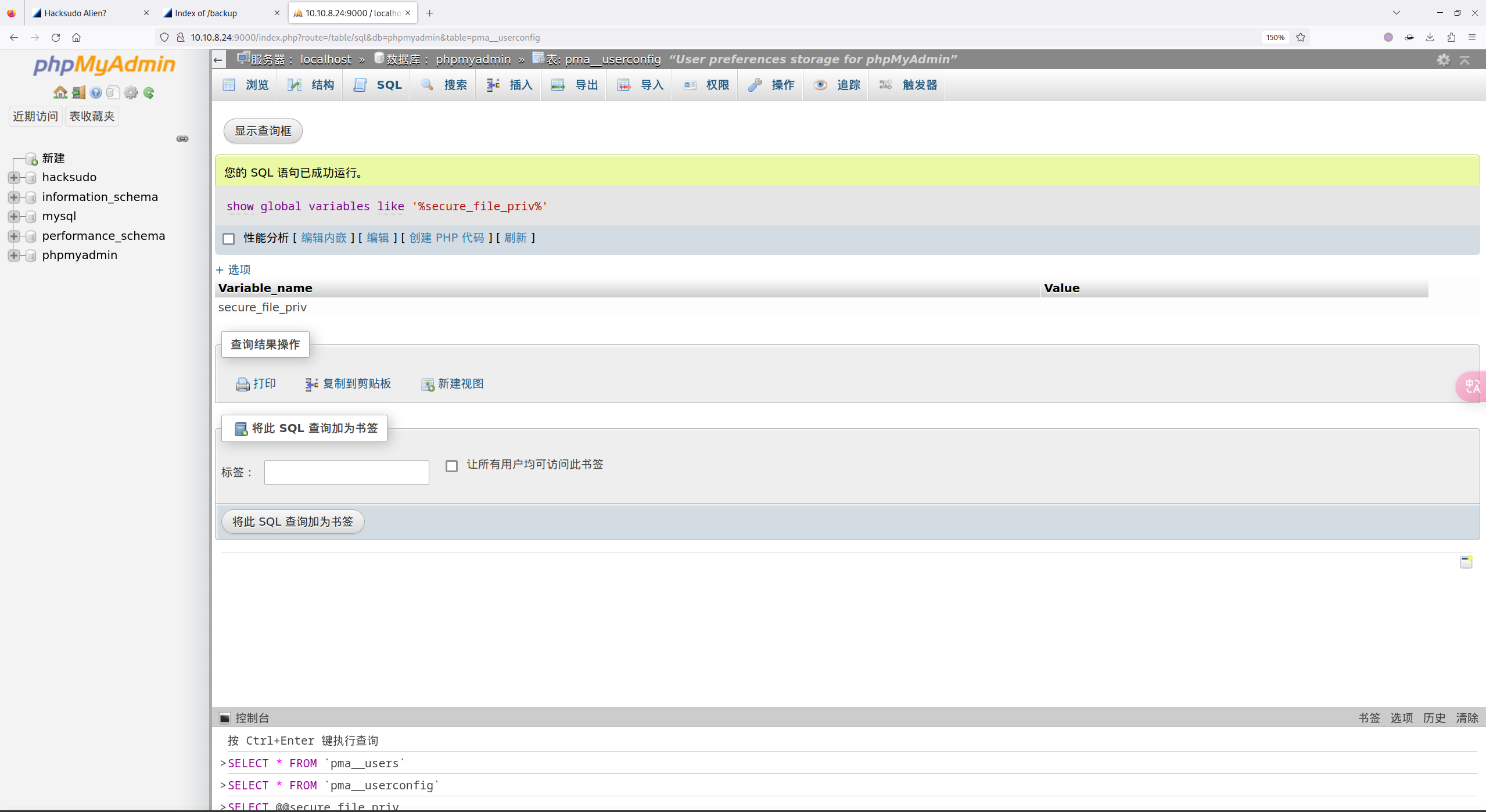
Task: Open the 触发器 triggers tab
Action: coord(907,85)
